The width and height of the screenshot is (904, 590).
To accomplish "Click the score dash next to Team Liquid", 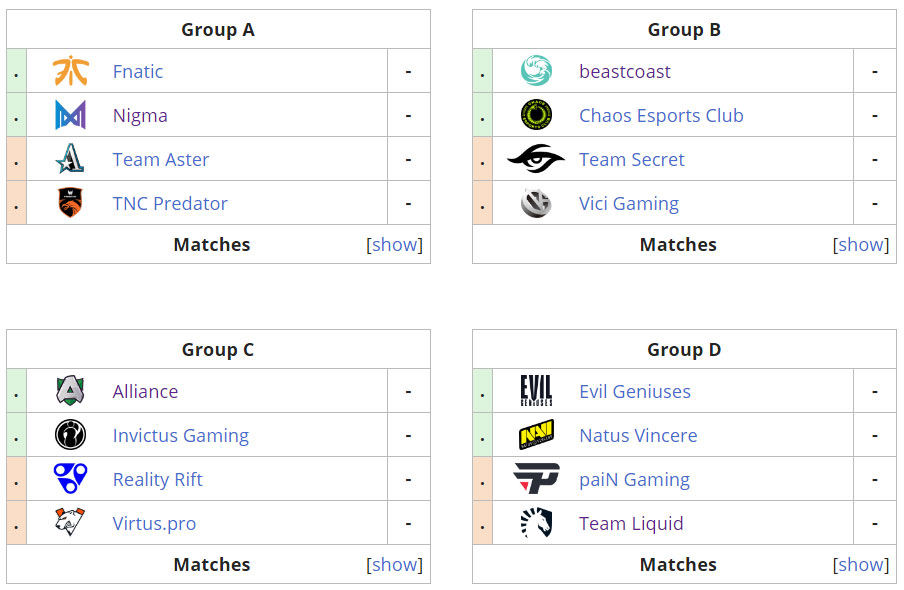I will tap(876, 523).
